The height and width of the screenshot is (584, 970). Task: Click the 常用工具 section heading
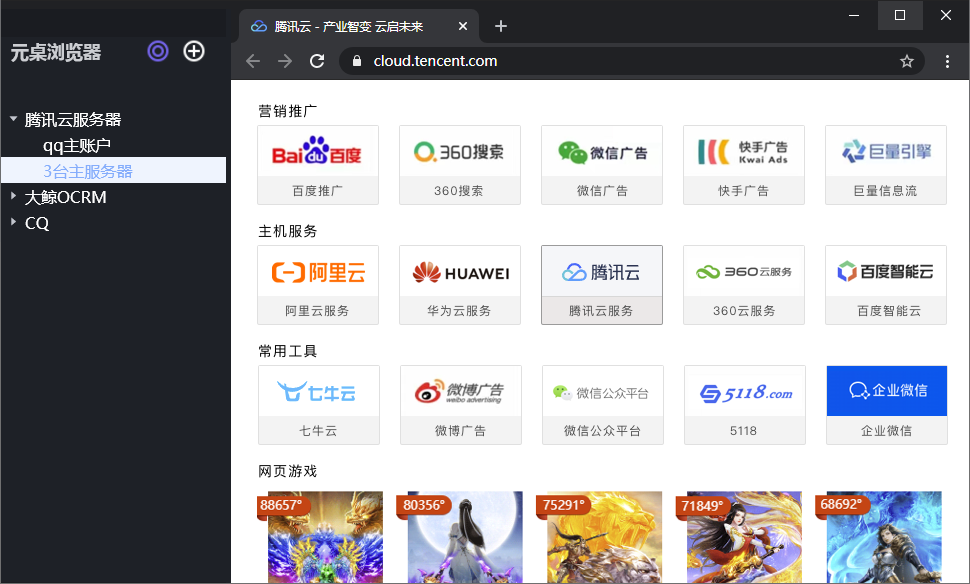[288, 351]
